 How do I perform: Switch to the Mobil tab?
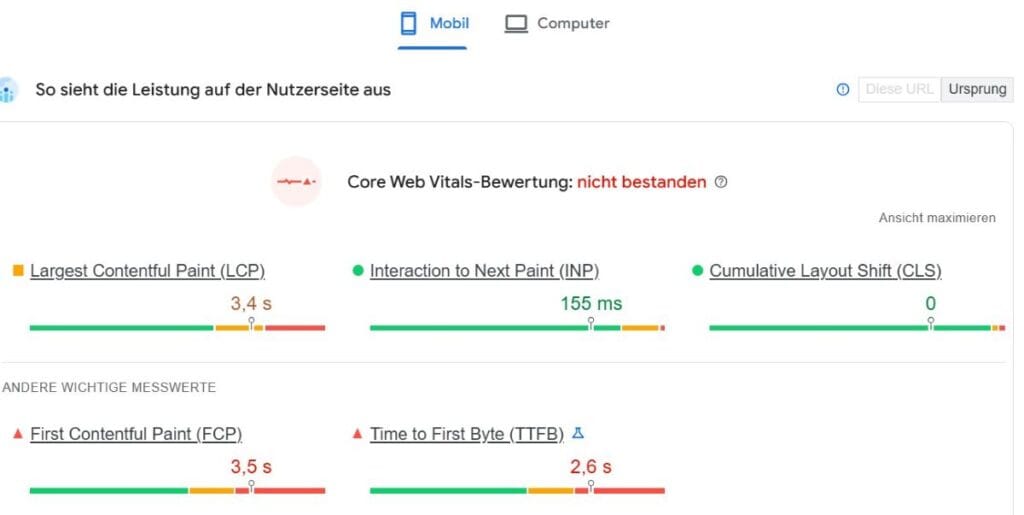click(x=449, y=23)
